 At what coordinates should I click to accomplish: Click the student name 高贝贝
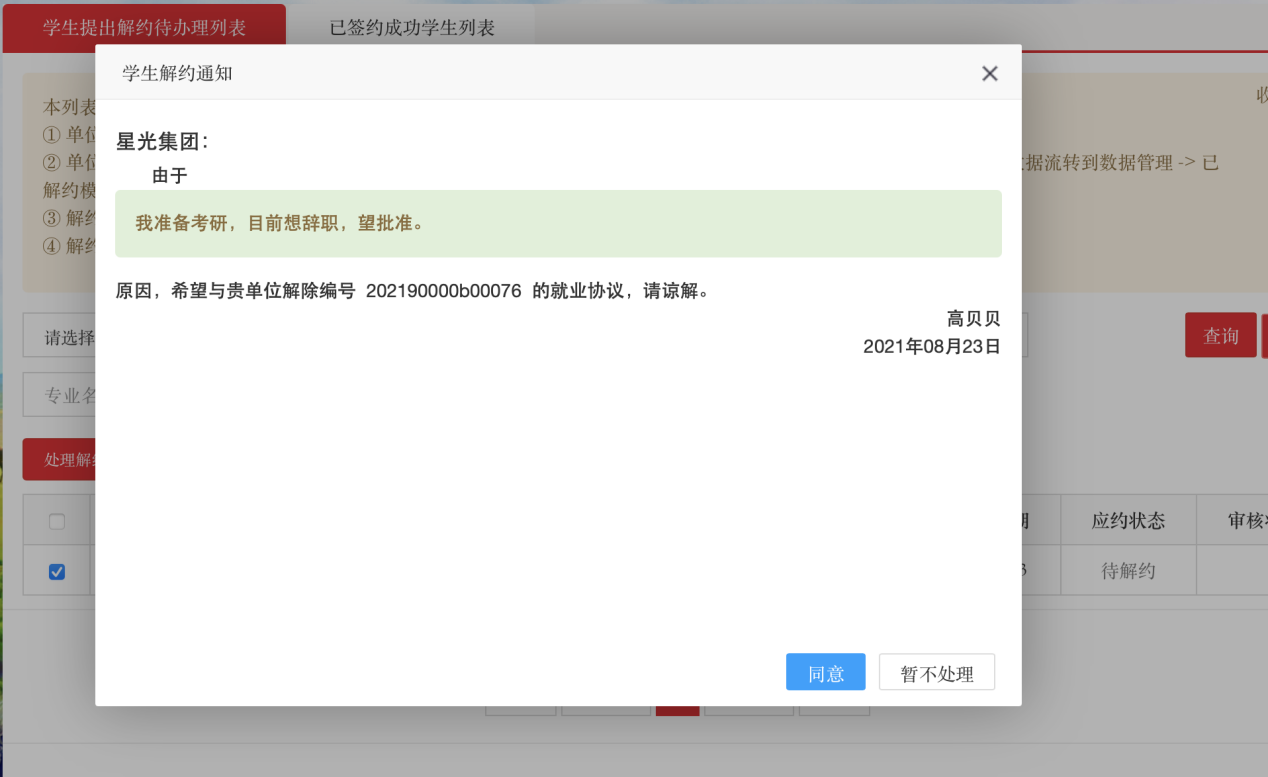pos(973,319)
